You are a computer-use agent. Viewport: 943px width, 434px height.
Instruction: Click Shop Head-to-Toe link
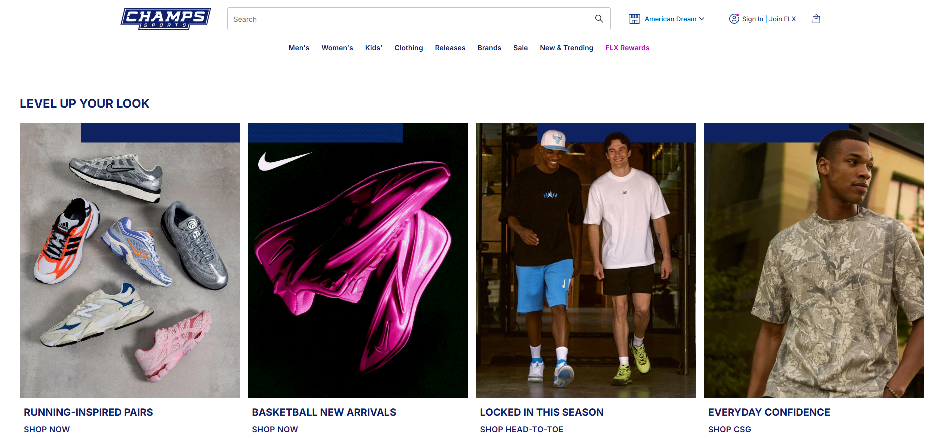(x=521, y=429)
